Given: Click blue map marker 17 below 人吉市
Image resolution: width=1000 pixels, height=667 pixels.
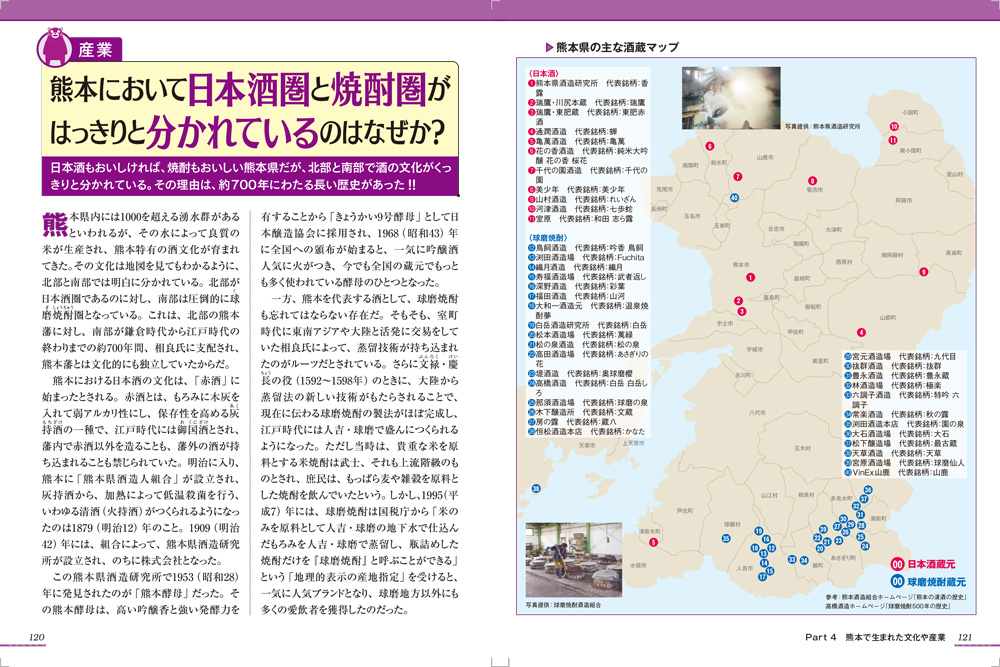Looking at the screenshot, I should pos(762,577).
